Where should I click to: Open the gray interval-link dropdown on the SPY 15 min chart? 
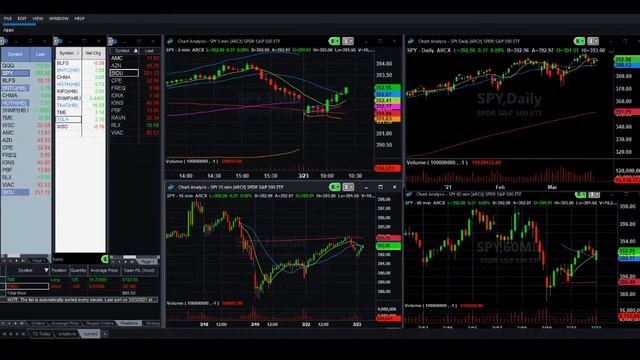pyautogui.click(x=348, y=187)
